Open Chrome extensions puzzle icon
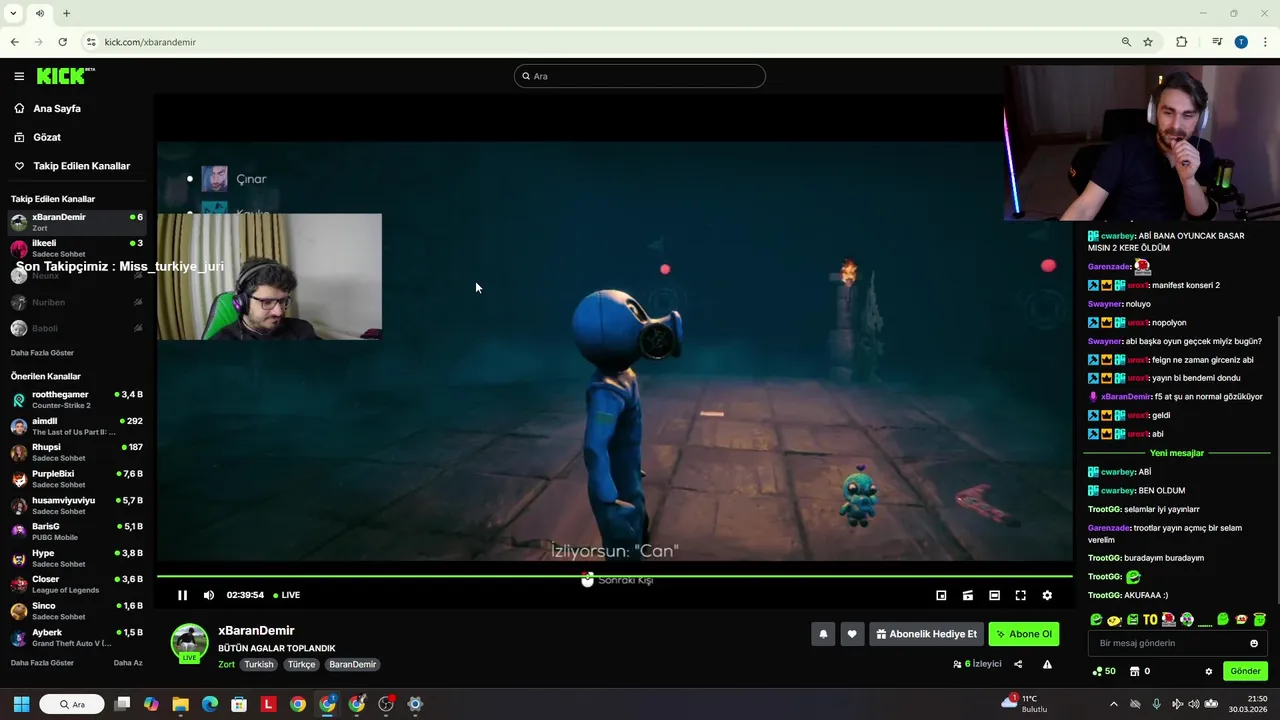Viewport: 1280px width, 720px height. tap(1181, 42)
